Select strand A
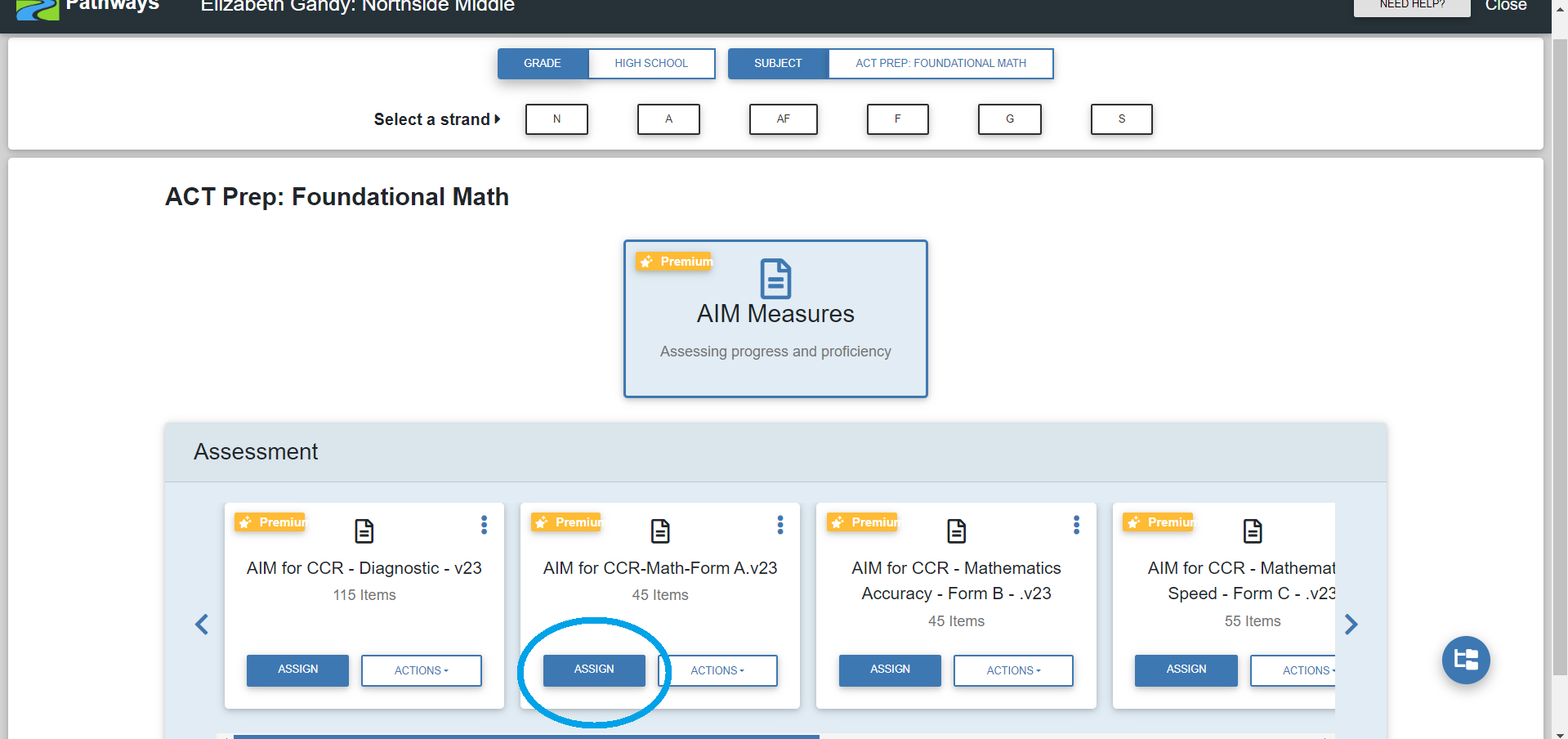 (668, 119)
